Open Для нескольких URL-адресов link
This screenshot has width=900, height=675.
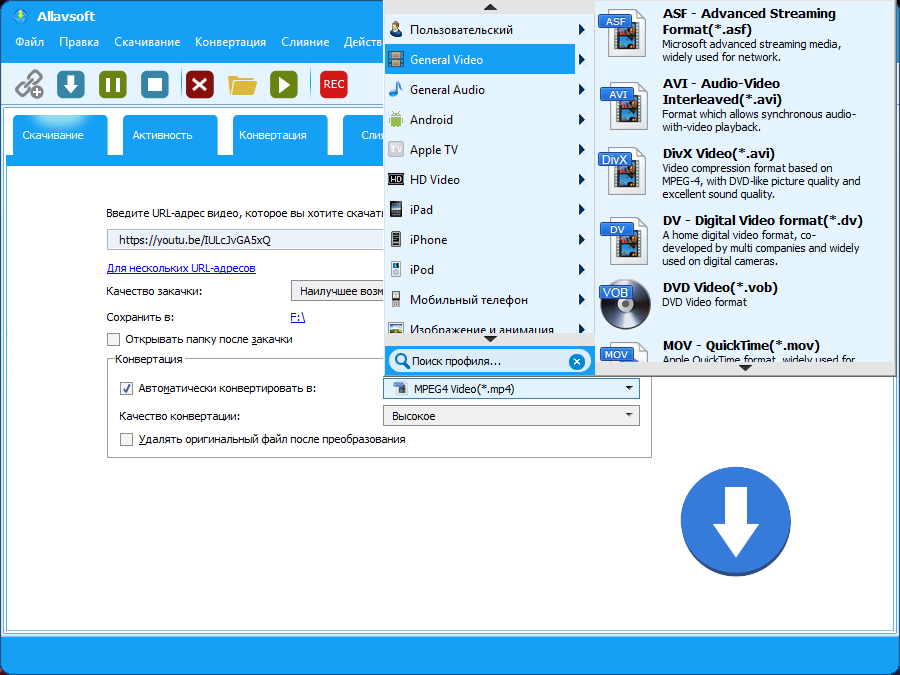(181, 268)
